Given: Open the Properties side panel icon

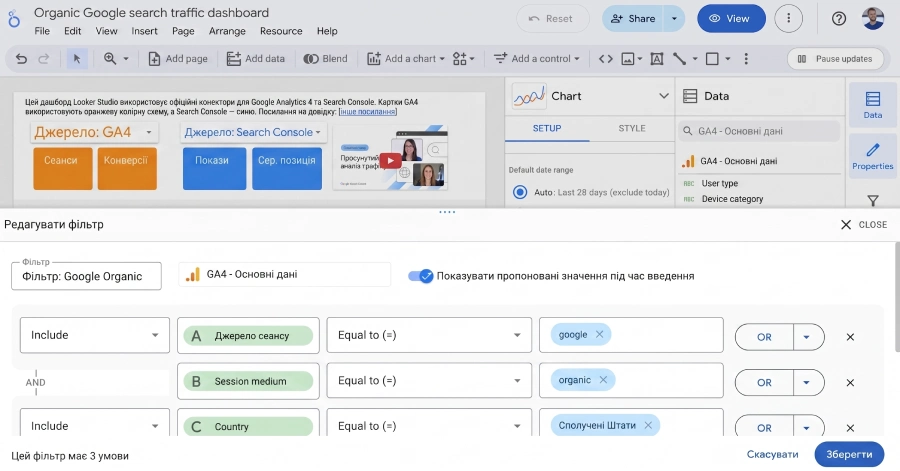Looking at the screenshot, I should (x=872, y=156).
